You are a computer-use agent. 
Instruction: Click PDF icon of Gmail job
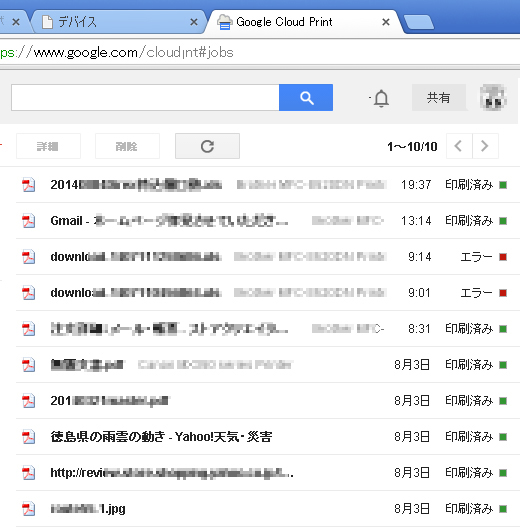pyautogui.click(x=29, y=221)
